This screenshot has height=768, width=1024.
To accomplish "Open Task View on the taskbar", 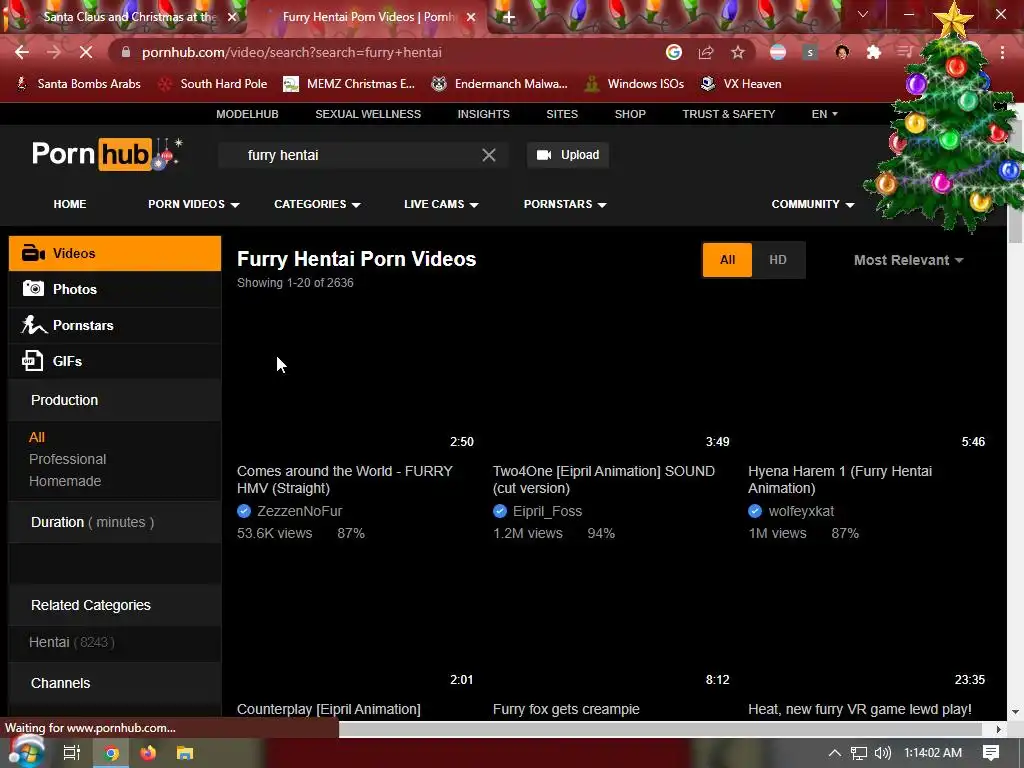I will [x=72, y=753].
